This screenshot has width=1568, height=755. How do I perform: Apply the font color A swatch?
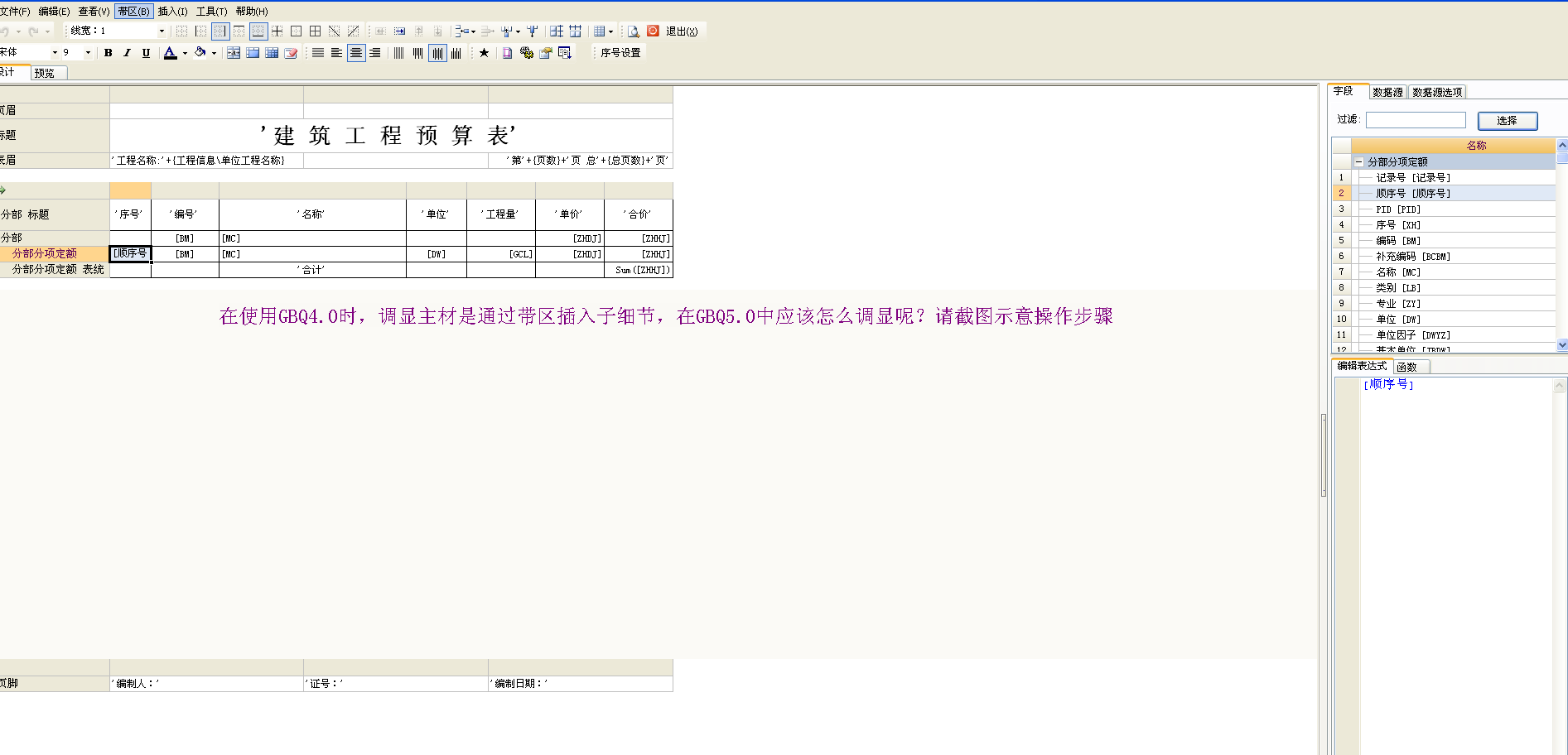[170, 53]
